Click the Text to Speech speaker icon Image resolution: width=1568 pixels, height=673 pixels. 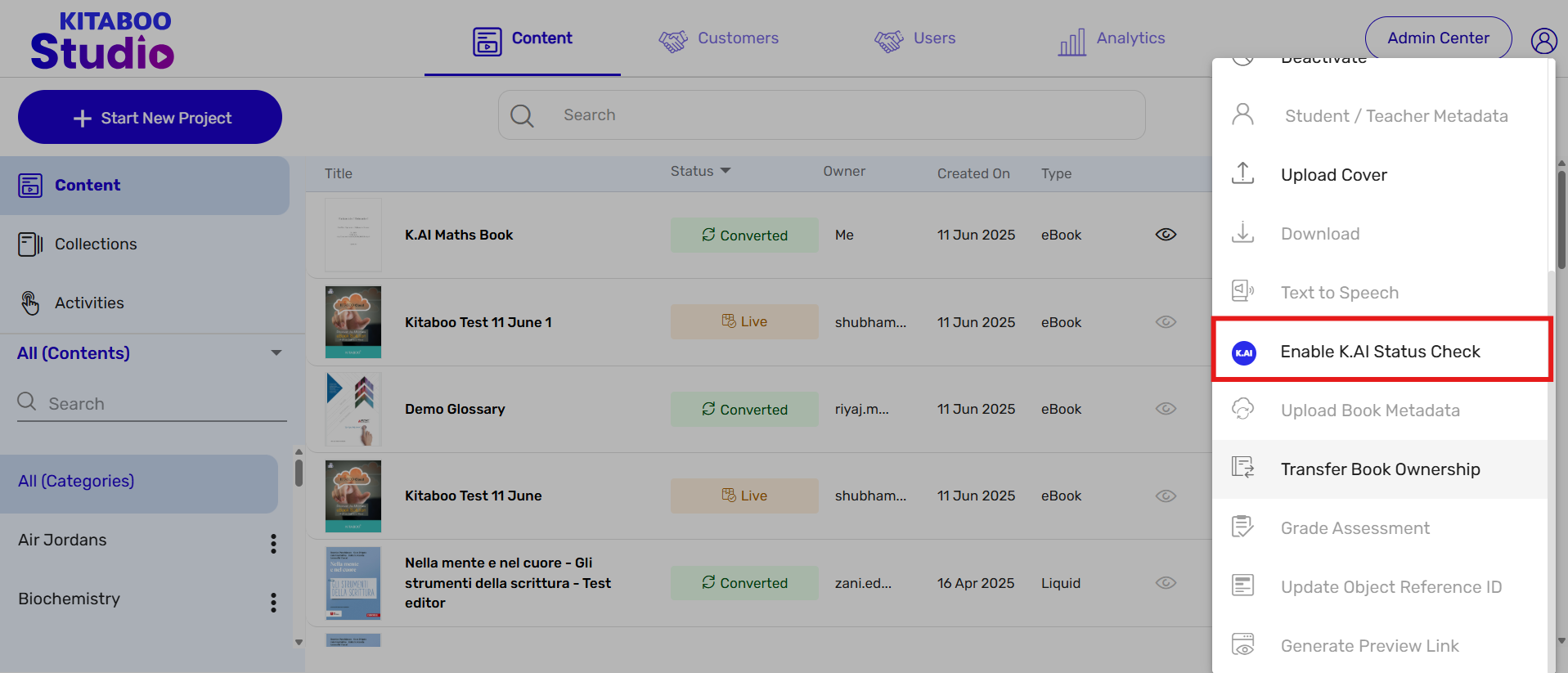(1242, 291)
